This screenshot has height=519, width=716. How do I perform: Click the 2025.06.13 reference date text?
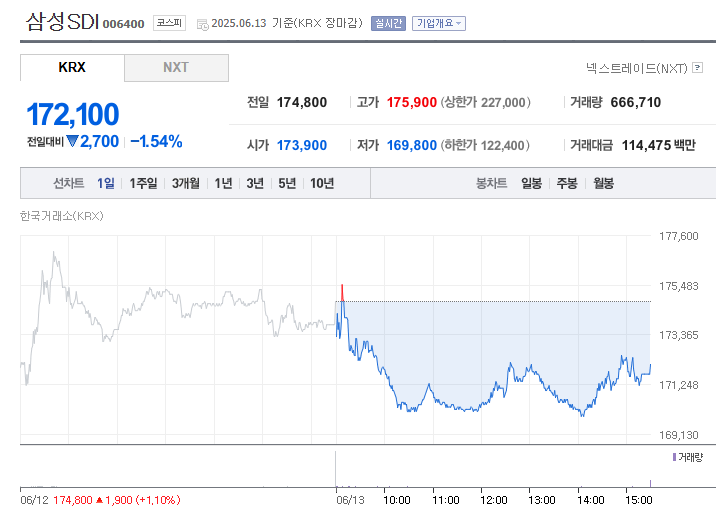[x=239, y=23]
